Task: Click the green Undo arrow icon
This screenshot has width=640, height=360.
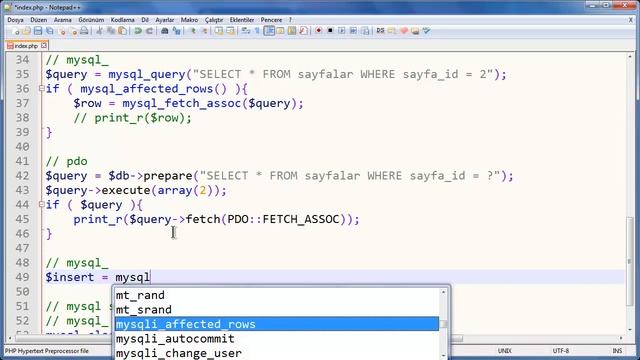Action: click(138, 31)
